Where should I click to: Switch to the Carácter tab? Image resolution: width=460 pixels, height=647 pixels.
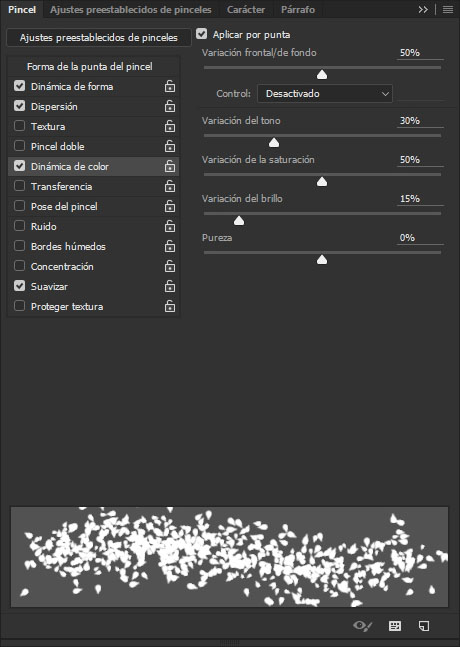tap(246, 9)
